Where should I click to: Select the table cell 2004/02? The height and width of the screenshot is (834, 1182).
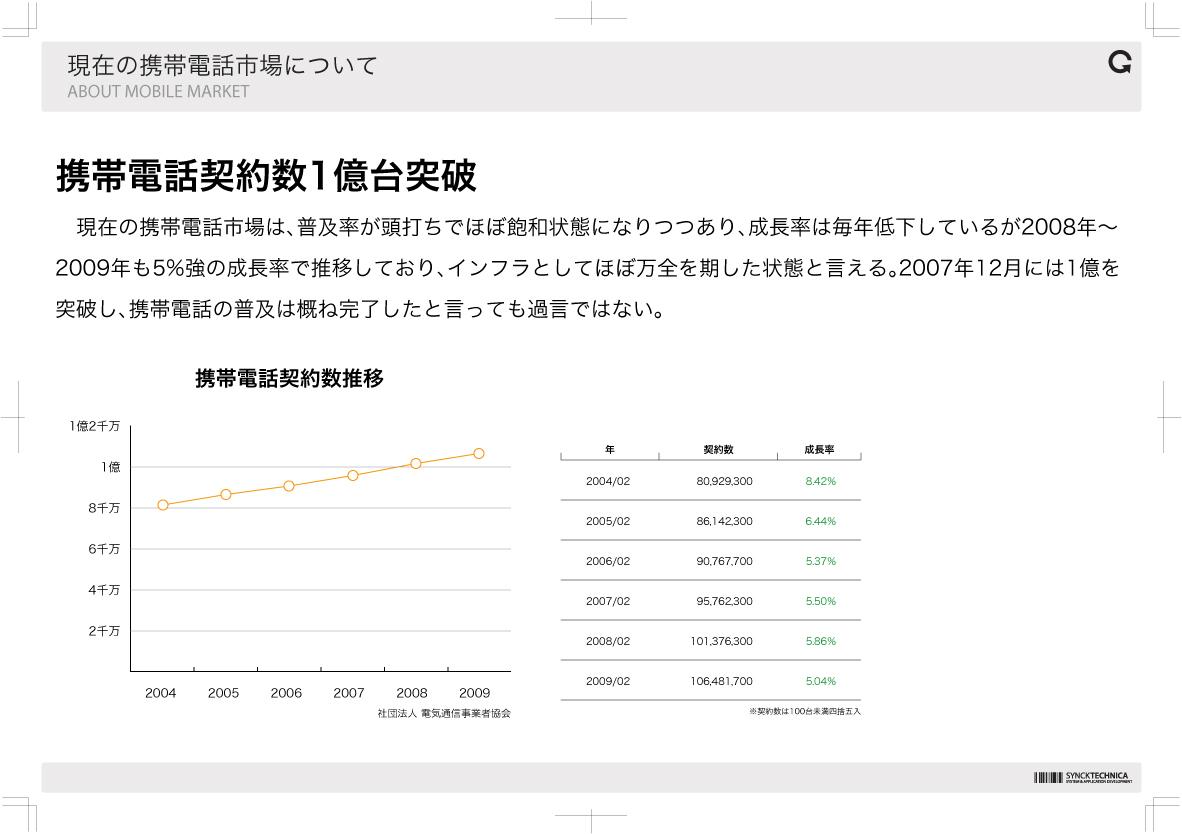608,481
